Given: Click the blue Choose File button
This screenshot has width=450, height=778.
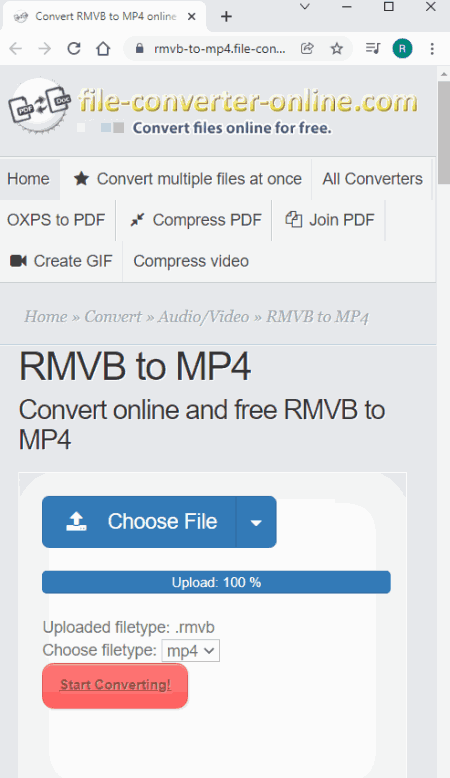Looking at the screenshot, I should click(139, 522).
